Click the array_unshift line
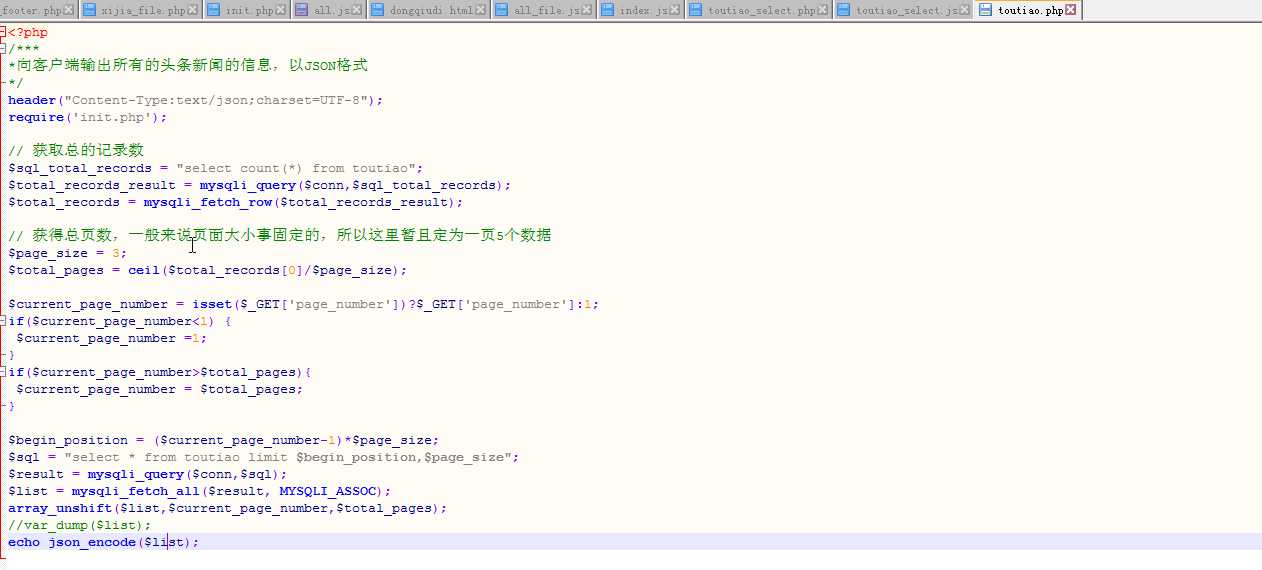The image size is (1262, 570). point(227,508)
